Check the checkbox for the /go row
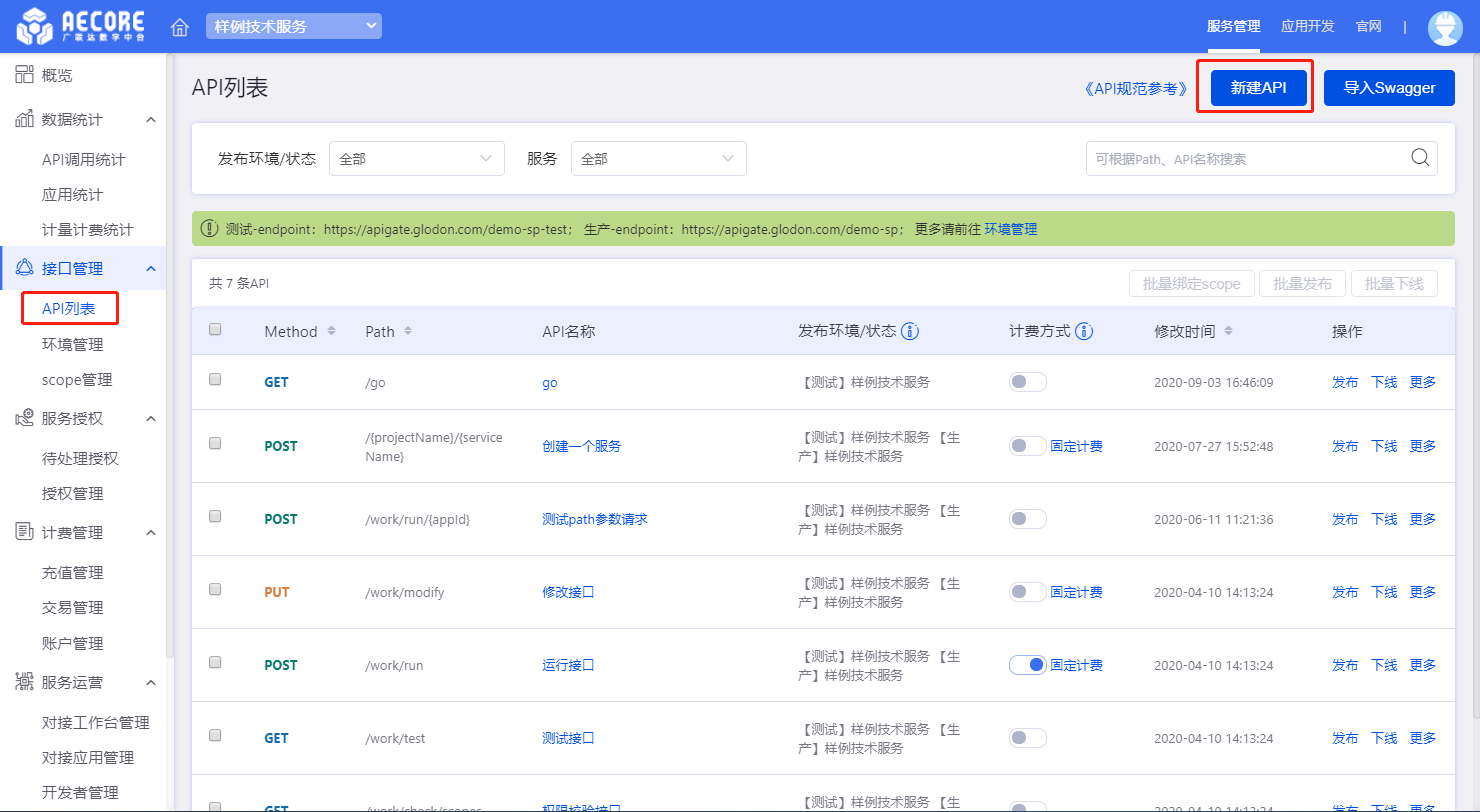This screenshot has width=1480, height=812. point(215,380)
